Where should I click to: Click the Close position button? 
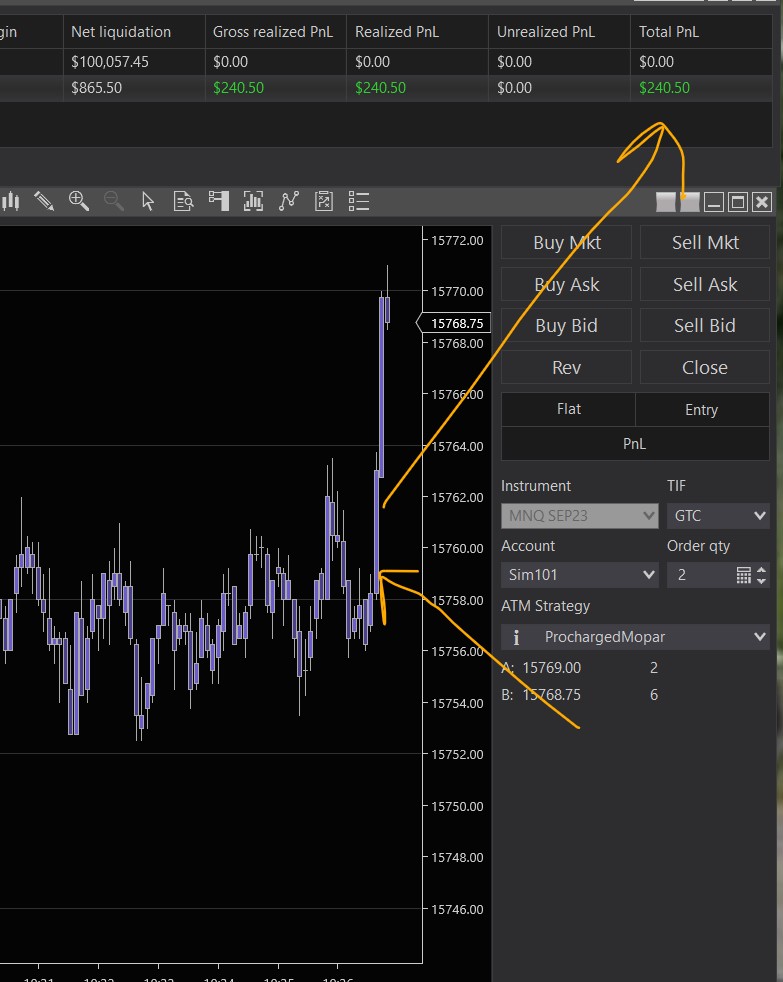tap(704, 367)
